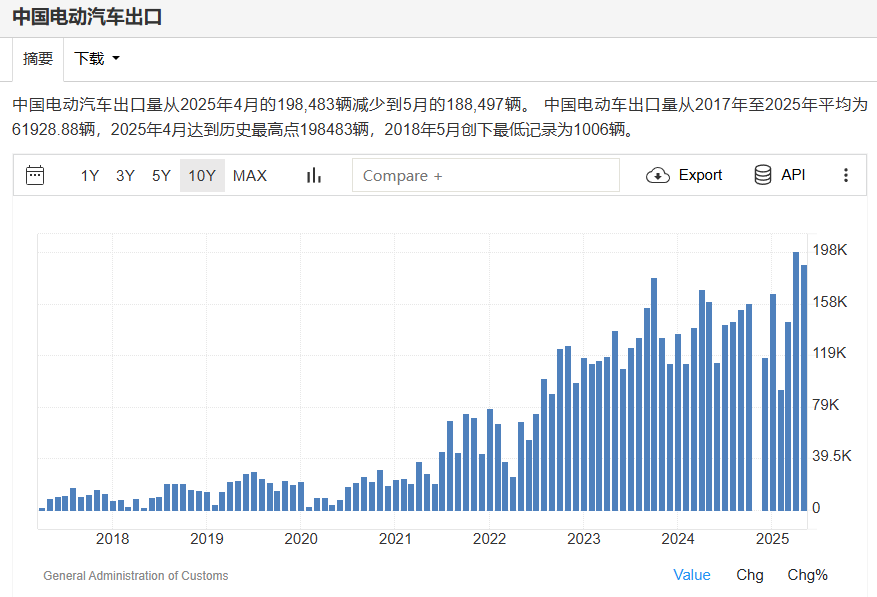Click the 2019 x-axis label
The image size is (877, 597).
(207, 539)
